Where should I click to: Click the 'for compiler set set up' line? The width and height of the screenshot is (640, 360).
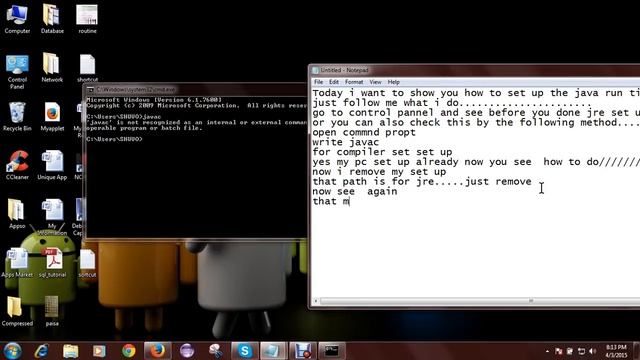pos(382,152)
